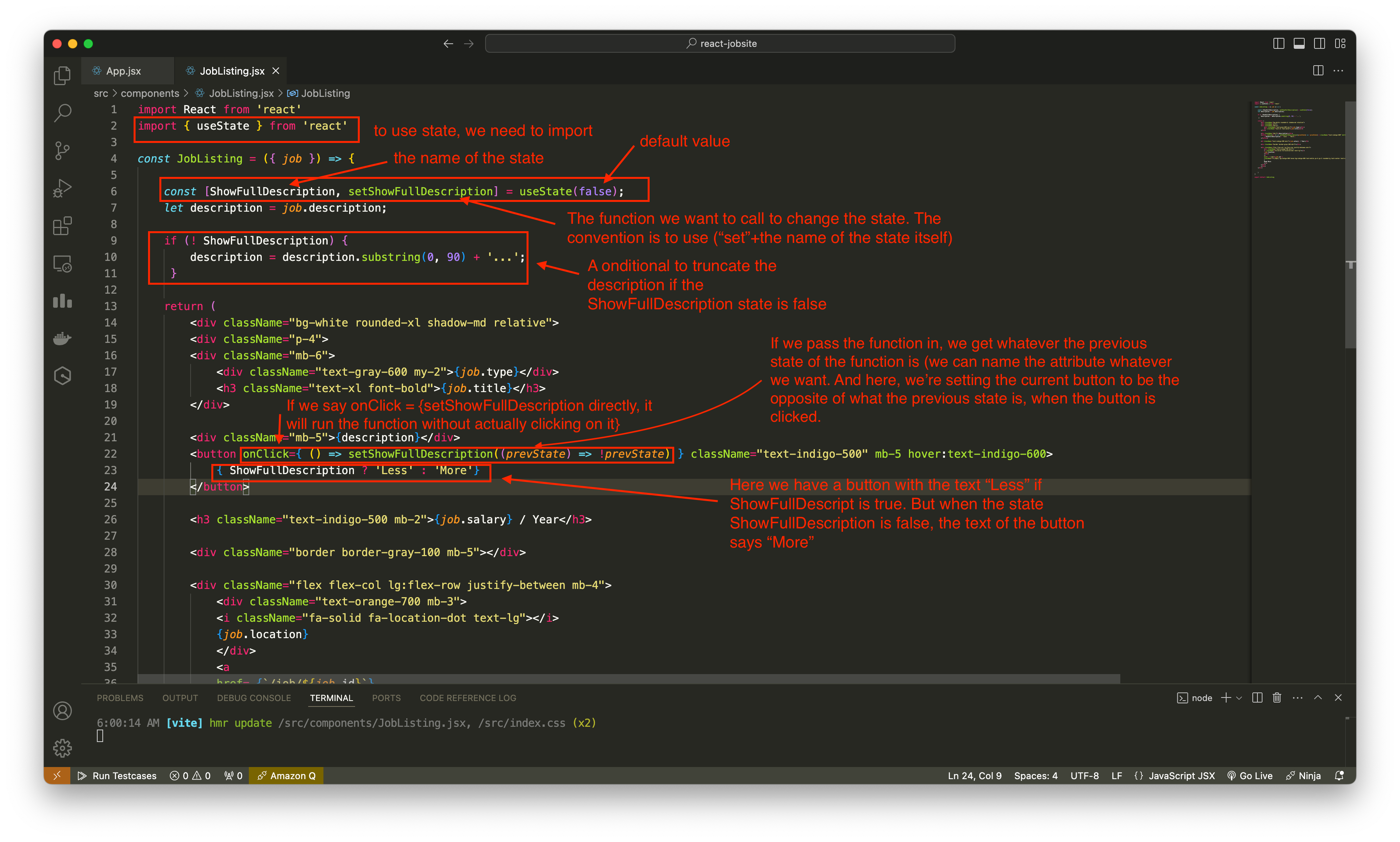Viewport: 1400px width, 842px height.
Task: Open the hexagon extension icon in activity bar
Action: (x=62, y=376)
